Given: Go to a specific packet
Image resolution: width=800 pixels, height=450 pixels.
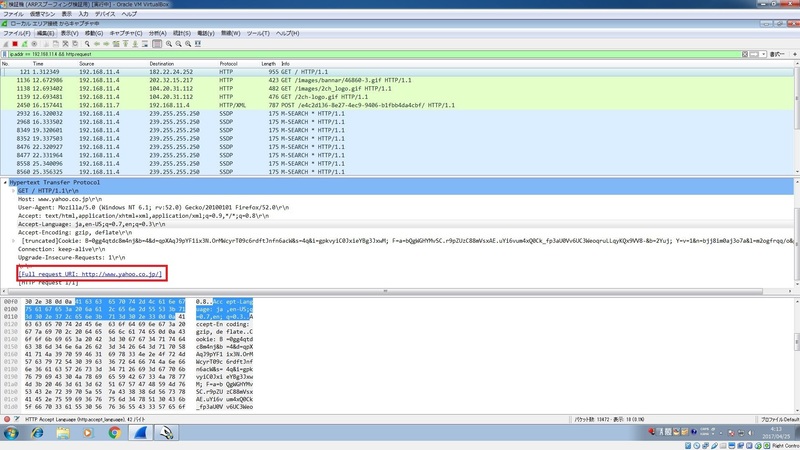Looking at the screenshot, I should (x=116, y=44).
